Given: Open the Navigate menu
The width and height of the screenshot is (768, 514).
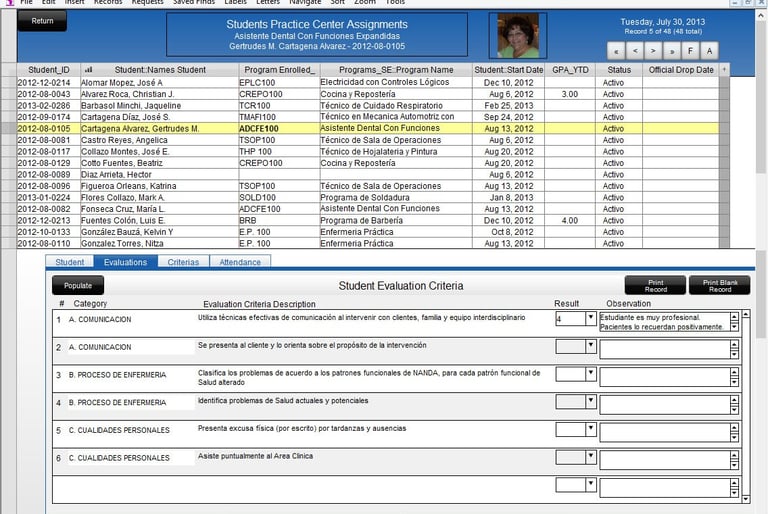Looking at the screenshot, I should 305,2.
